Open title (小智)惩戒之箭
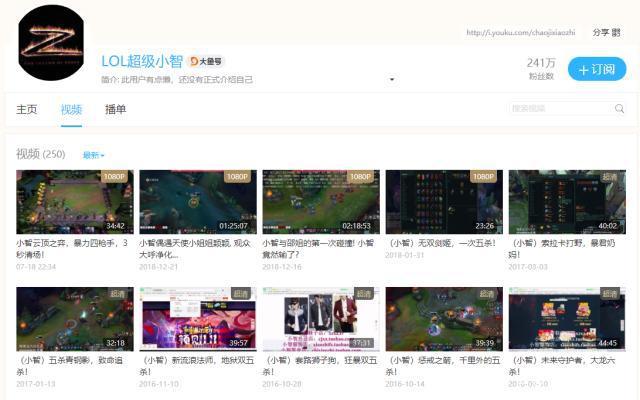640x400 pixels. click(443, 366)
